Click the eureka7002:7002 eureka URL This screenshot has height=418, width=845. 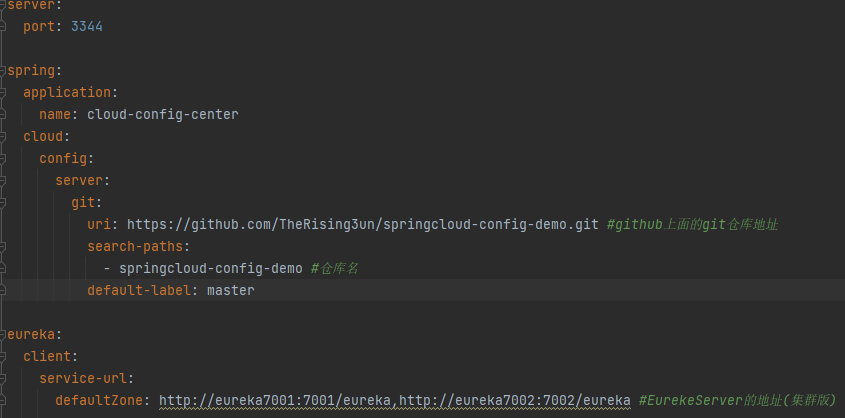pyautogui.click(x=516, y=401)
